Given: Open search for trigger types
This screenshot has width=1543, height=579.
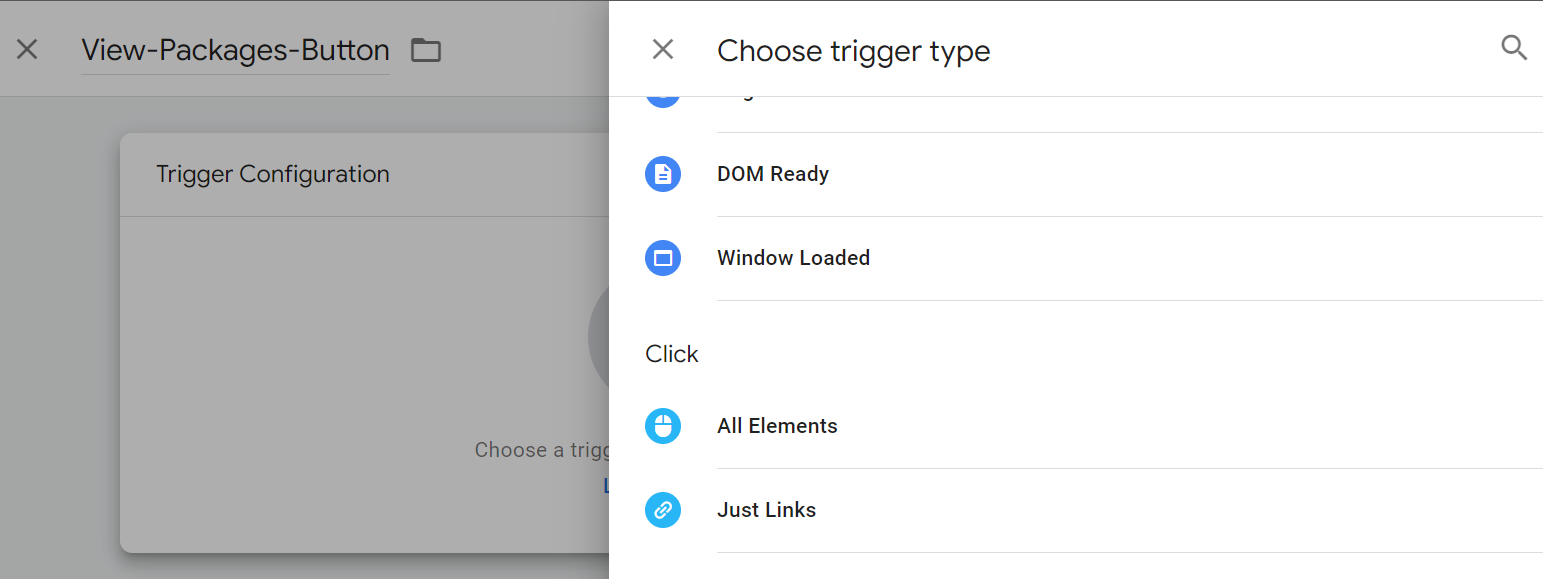Looking at the screenshot, I should click(x=1514, y=48).
